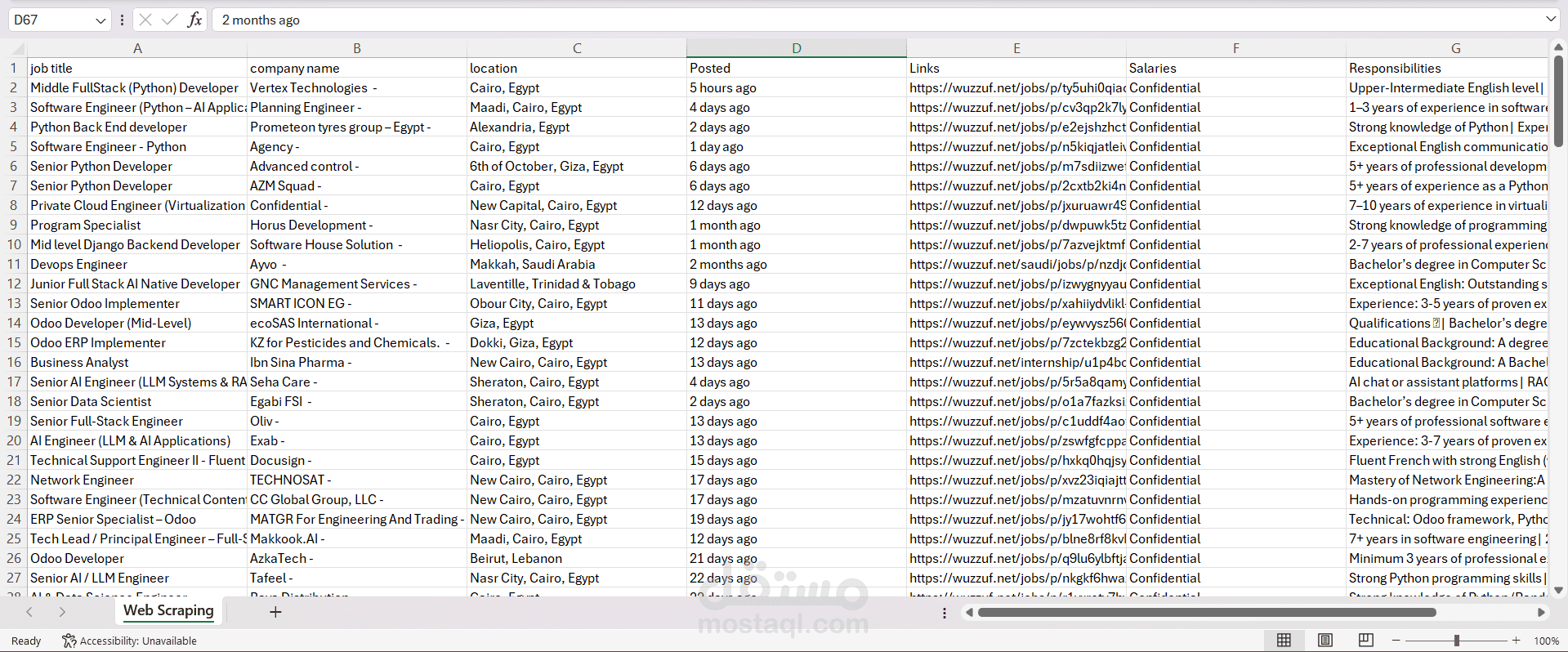Click the 'Beirut, Lebanon' cell

[577, 558]
